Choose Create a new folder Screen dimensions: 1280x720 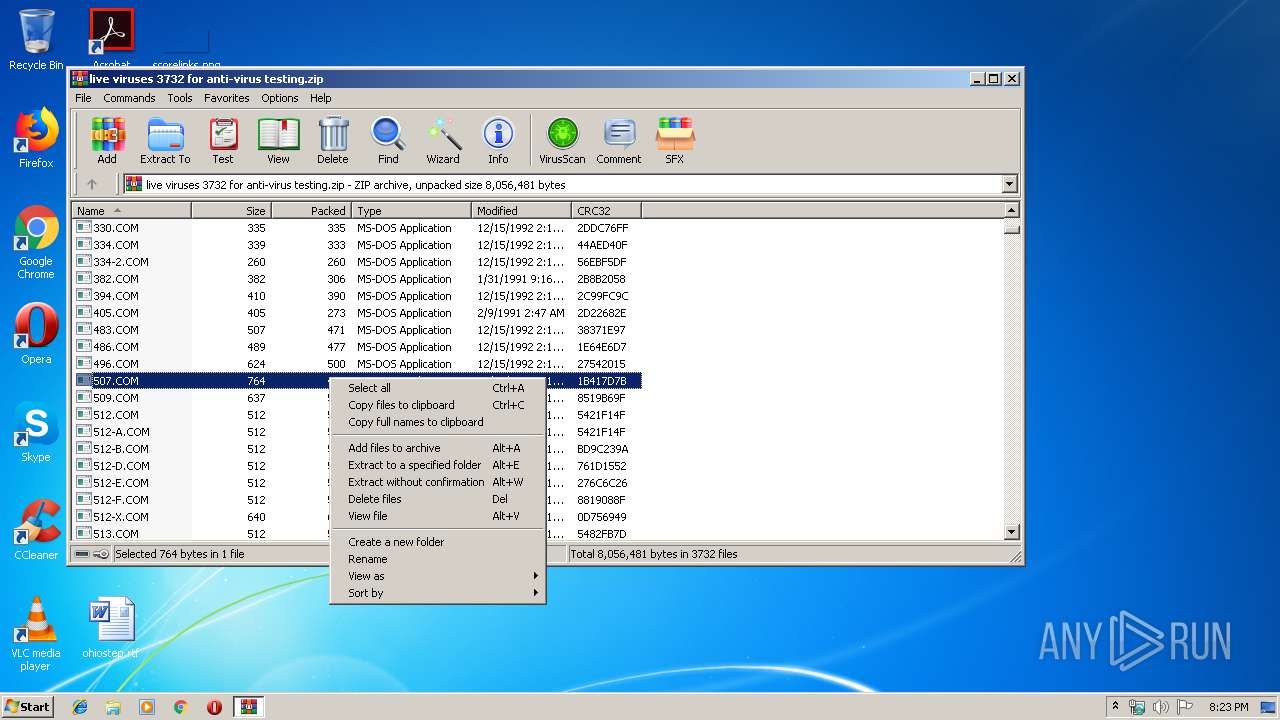coord(437,542)
